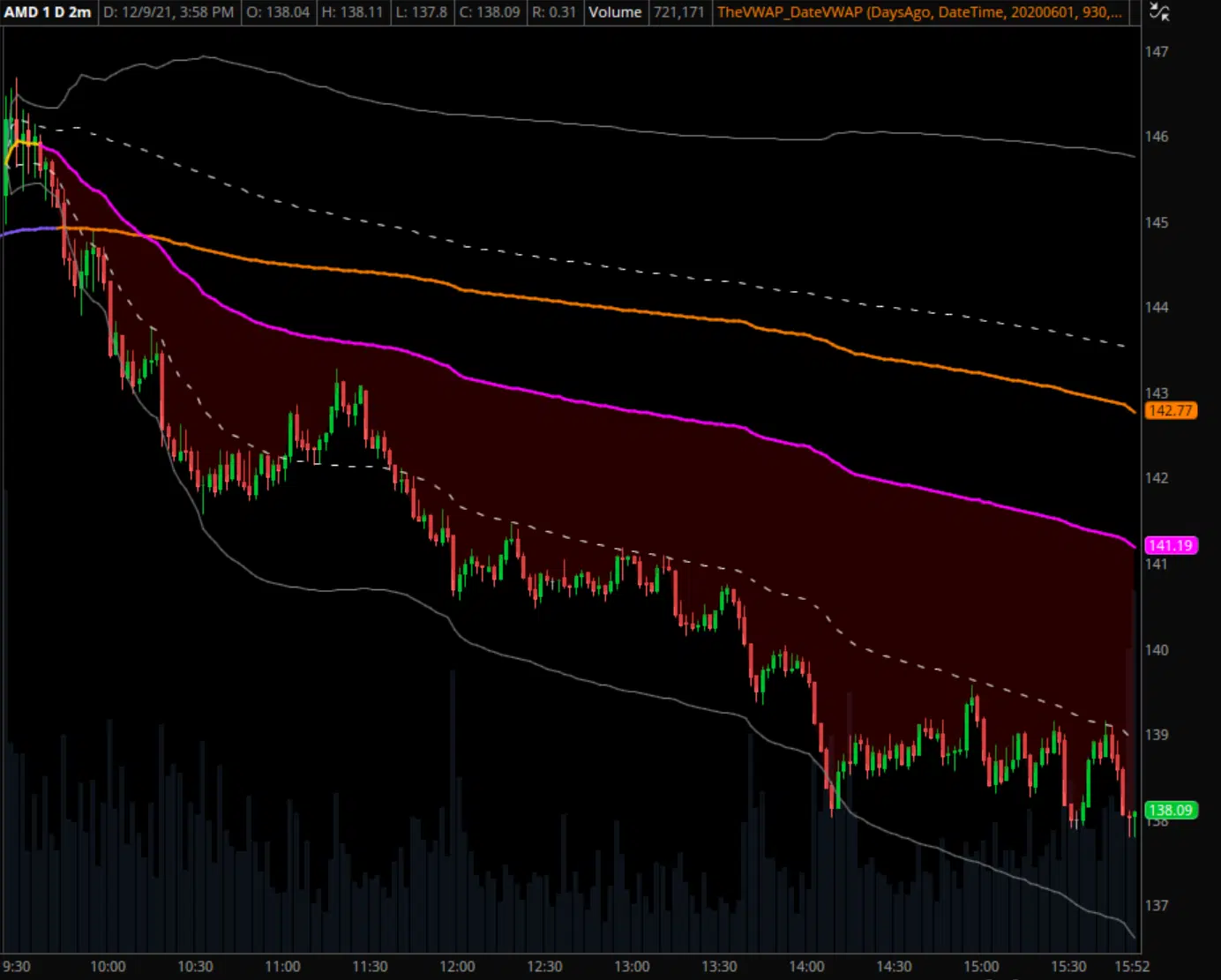Click the 10:00 time axis label

108,967
